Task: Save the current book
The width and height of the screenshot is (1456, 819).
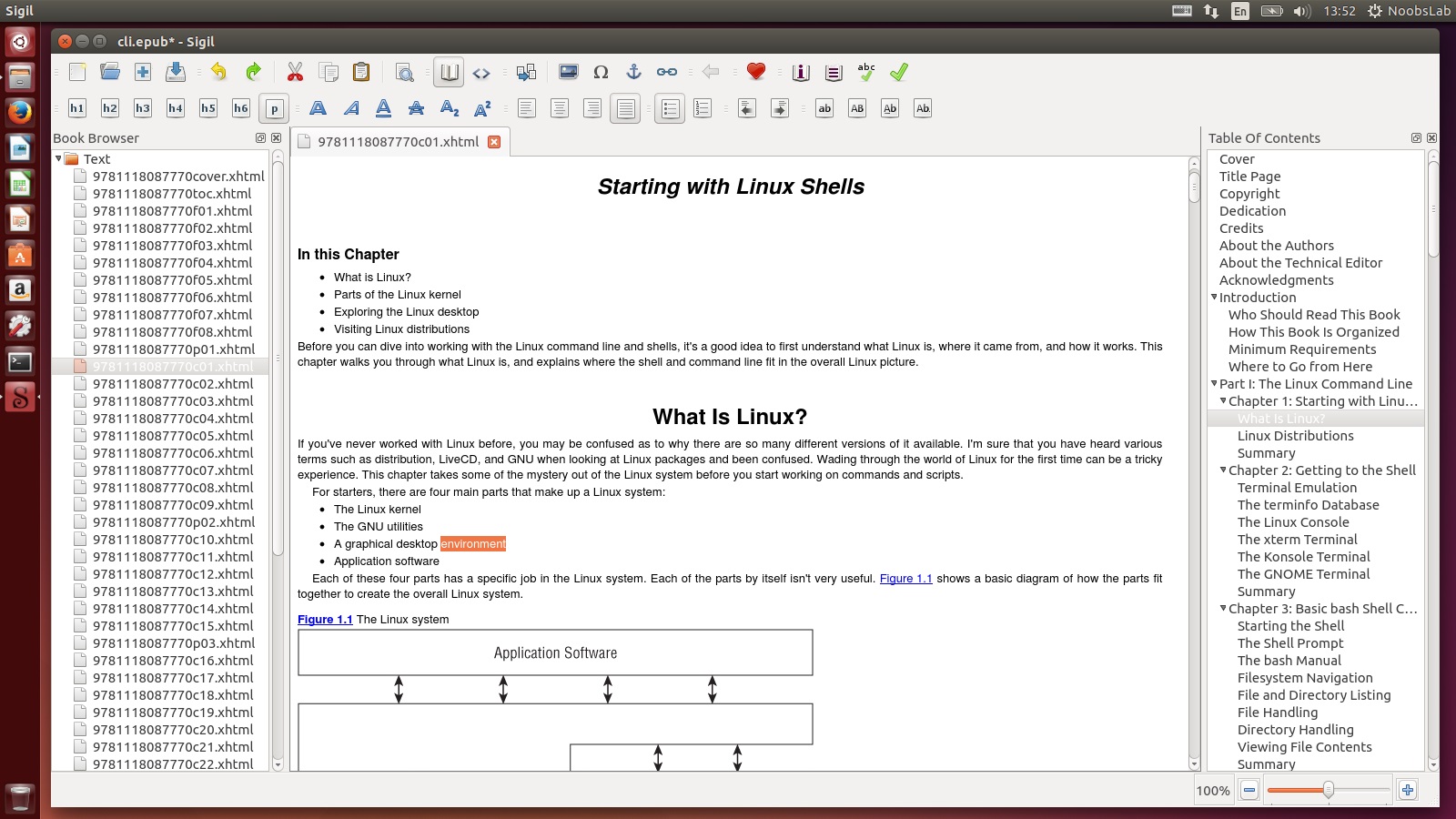Action: [176, 72]
